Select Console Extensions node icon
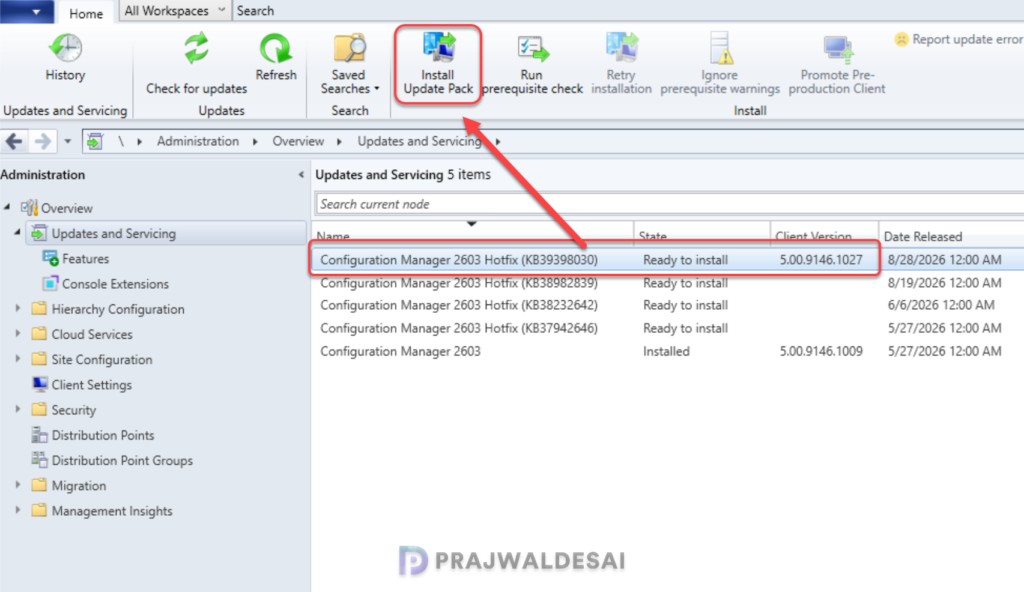Screen dimensions: 1024x592 pyautogui.click(x=50, y=284)
